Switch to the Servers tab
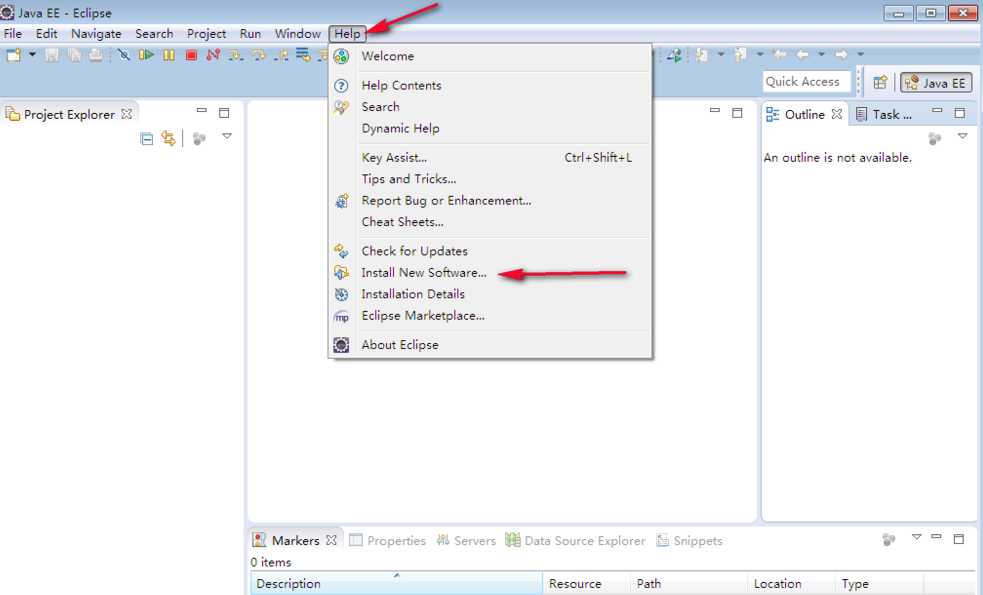The image size is (983, 595). [x=466, y=540]
